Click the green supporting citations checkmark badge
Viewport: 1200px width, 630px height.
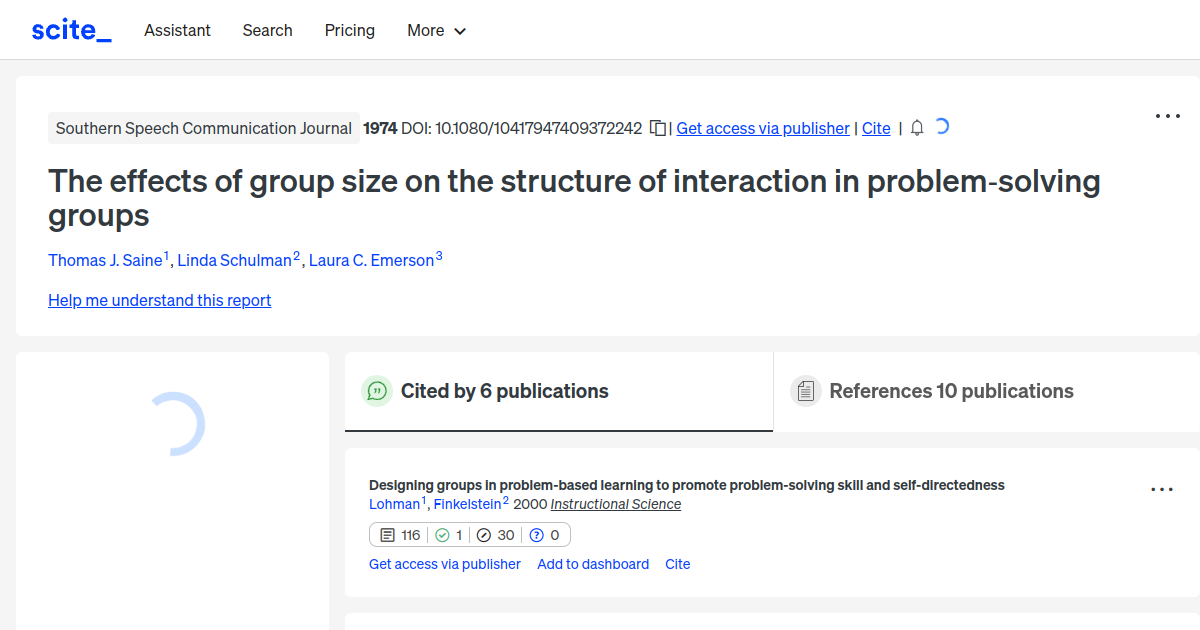447,534
